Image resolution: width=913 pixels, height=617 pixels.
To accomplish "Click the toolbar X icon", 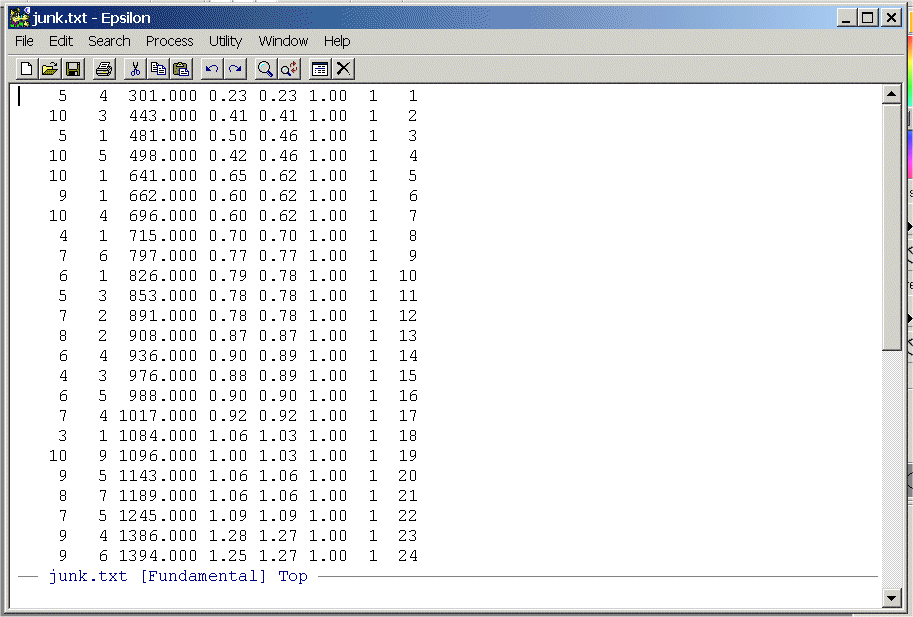I will click(343, 69).
